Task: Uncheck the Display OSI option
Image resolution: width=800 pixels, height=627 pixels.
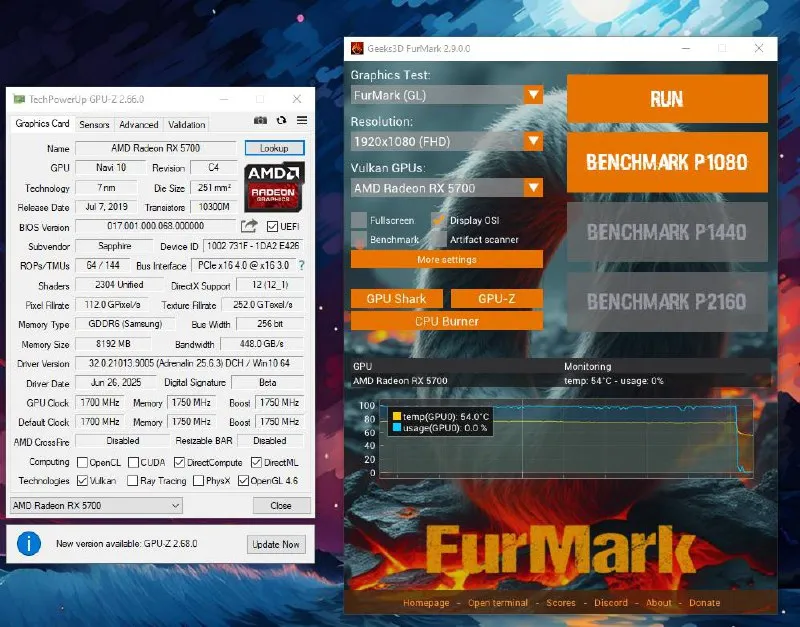Action: click(x=439, y=220)
